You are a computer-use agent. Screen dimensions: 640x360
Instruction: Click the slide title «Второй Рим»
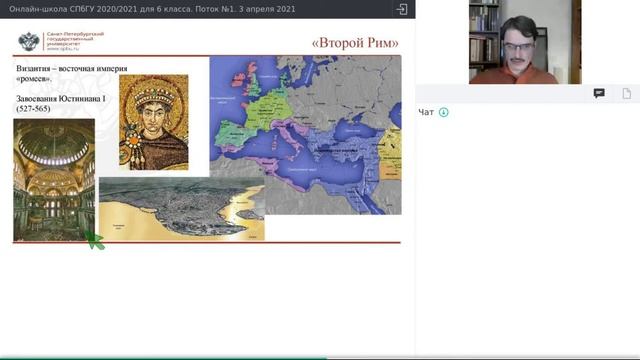355,43
